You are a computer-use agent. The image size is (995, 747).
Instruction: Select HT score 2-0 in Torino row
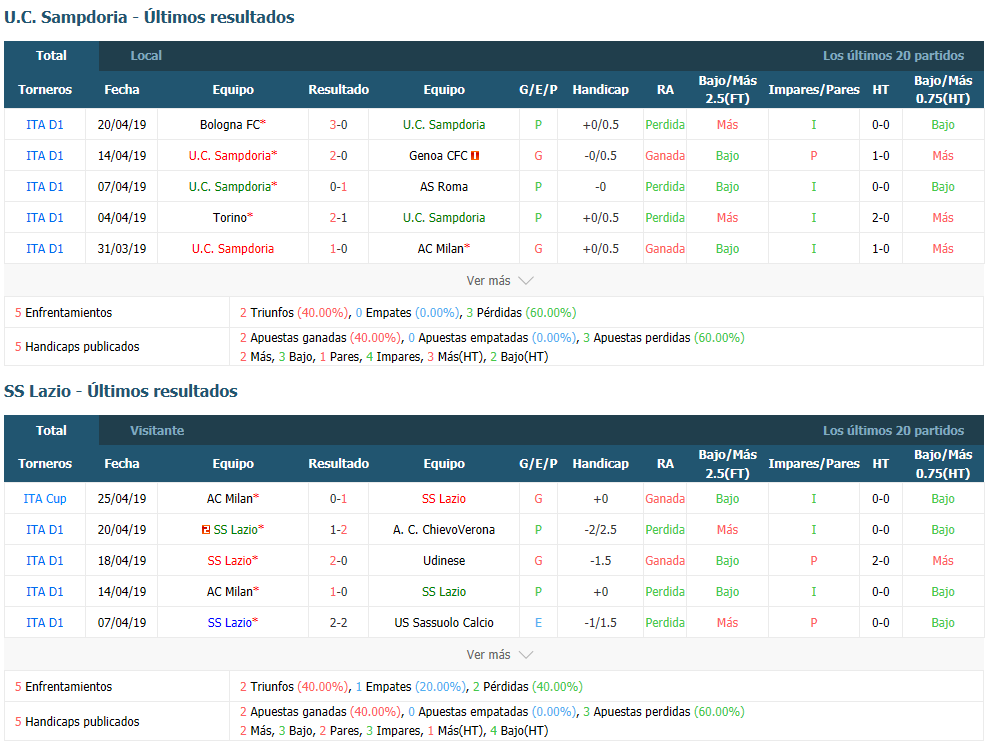[881, 218]
